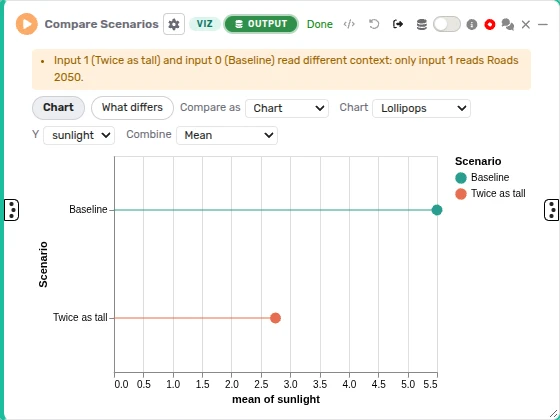Click the Baseline legend color swatch
This screenshot has height=420, width=560.
pyautogui.click(x=461, y=178)
